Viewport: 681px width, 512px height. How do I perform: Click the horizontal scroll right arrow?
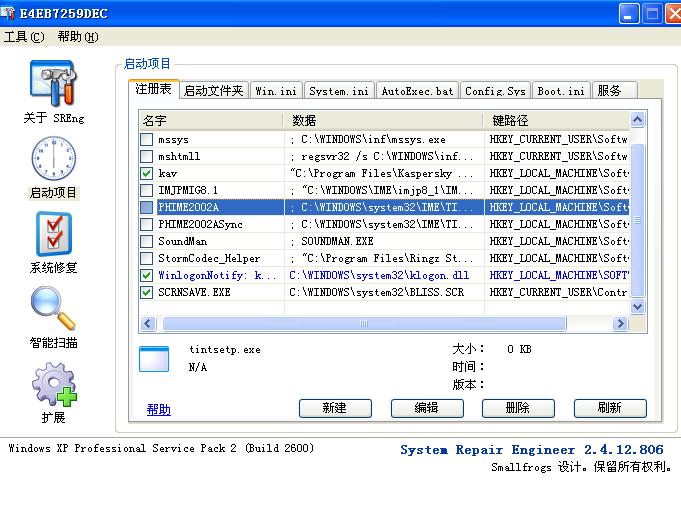[620, 324]
